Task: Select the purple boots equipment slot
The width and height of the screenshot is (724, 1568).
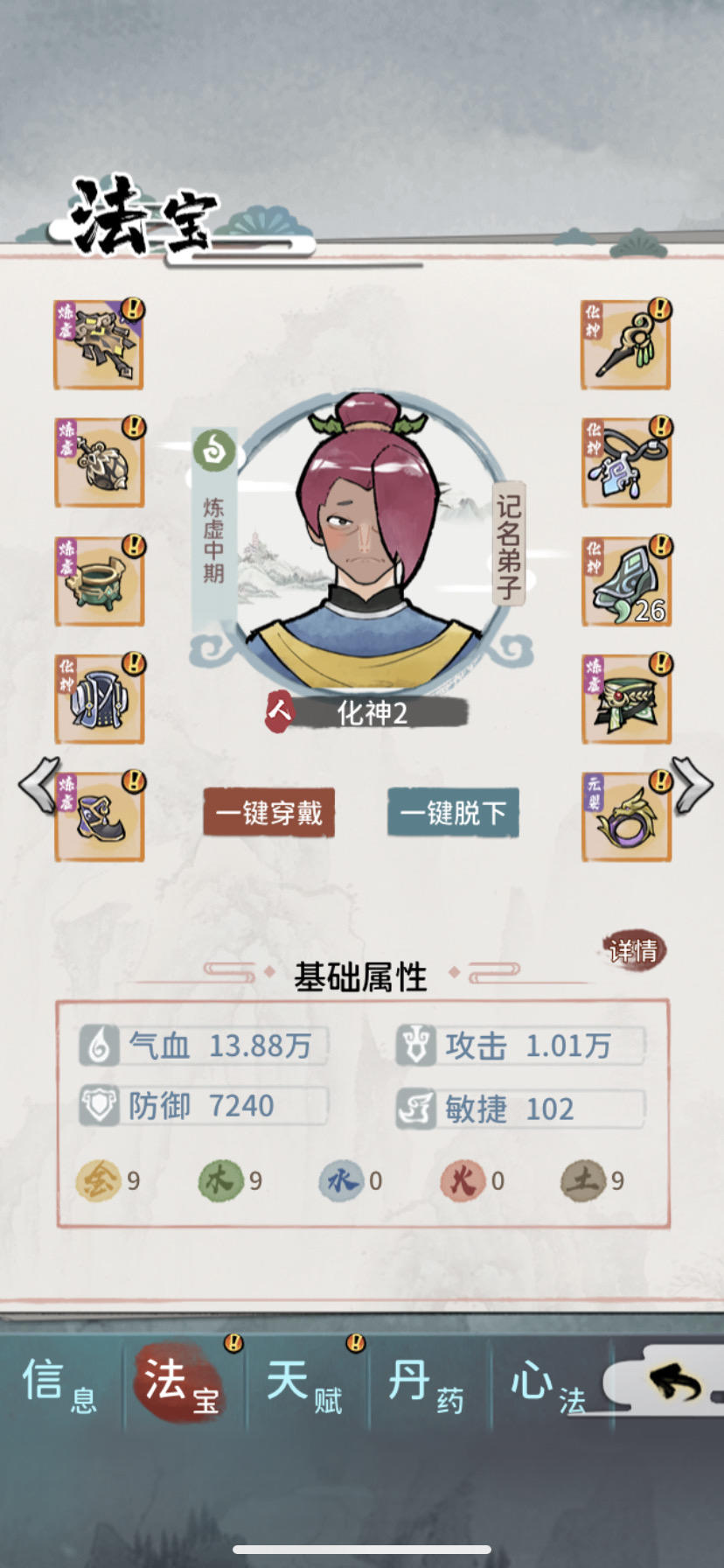Action: (99, 817)
